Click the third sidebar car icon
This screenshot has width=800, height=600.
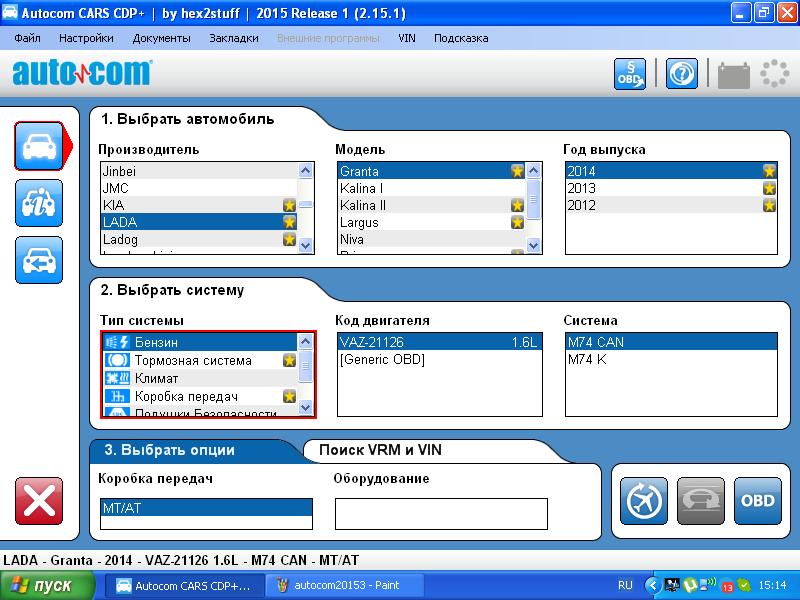(x=38, y=260)
